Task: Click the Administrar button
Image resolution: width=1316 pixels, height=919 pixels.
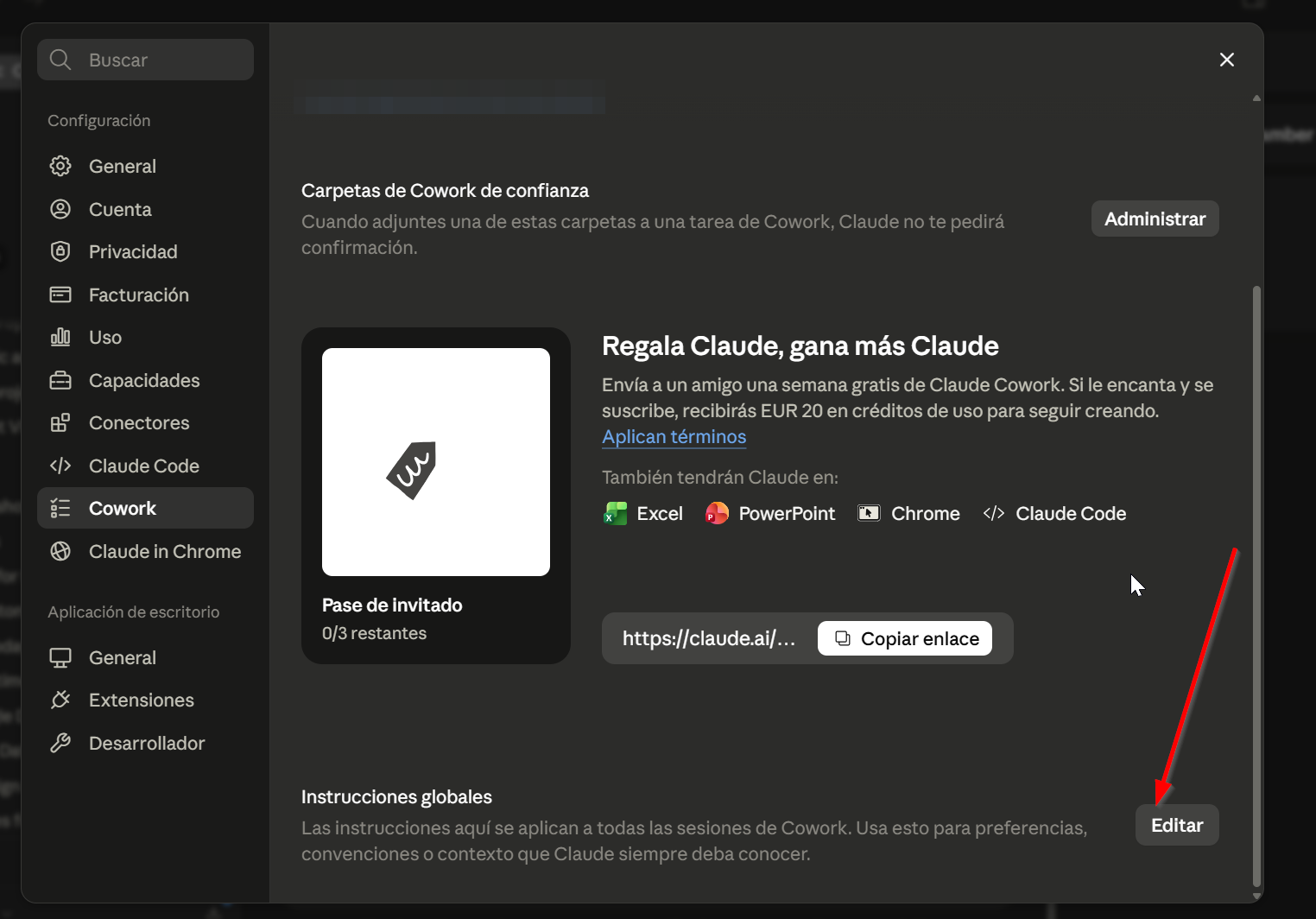Action: point(1155,219)
